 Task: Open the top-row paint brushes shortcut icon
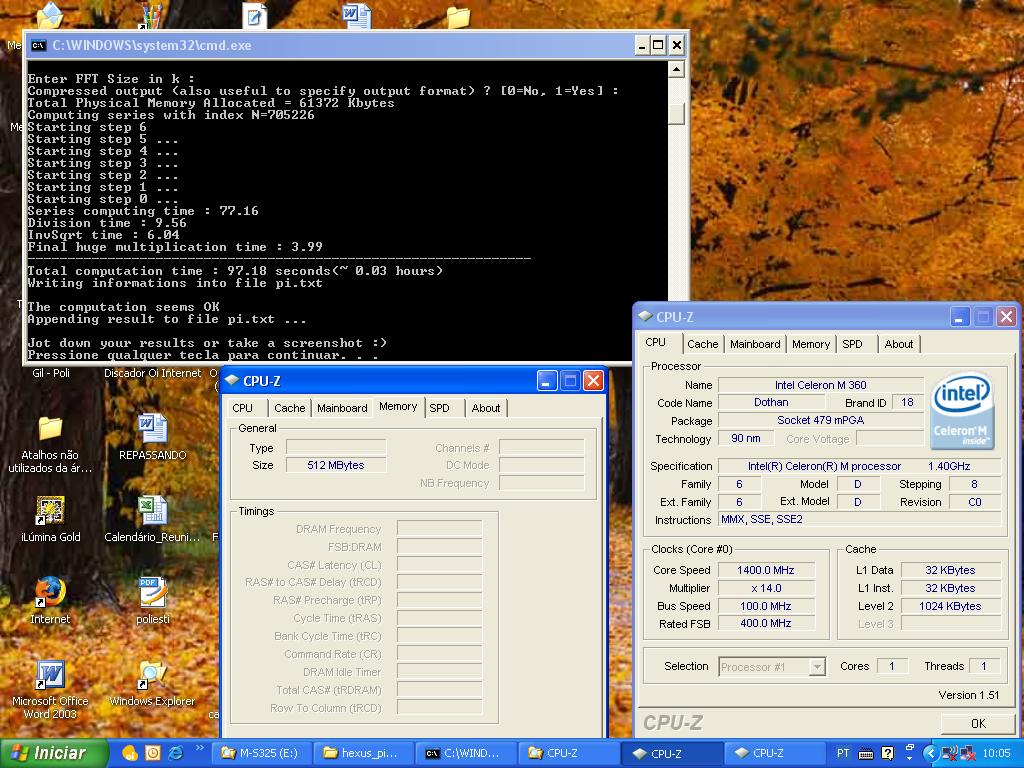(x=150, y=16)
